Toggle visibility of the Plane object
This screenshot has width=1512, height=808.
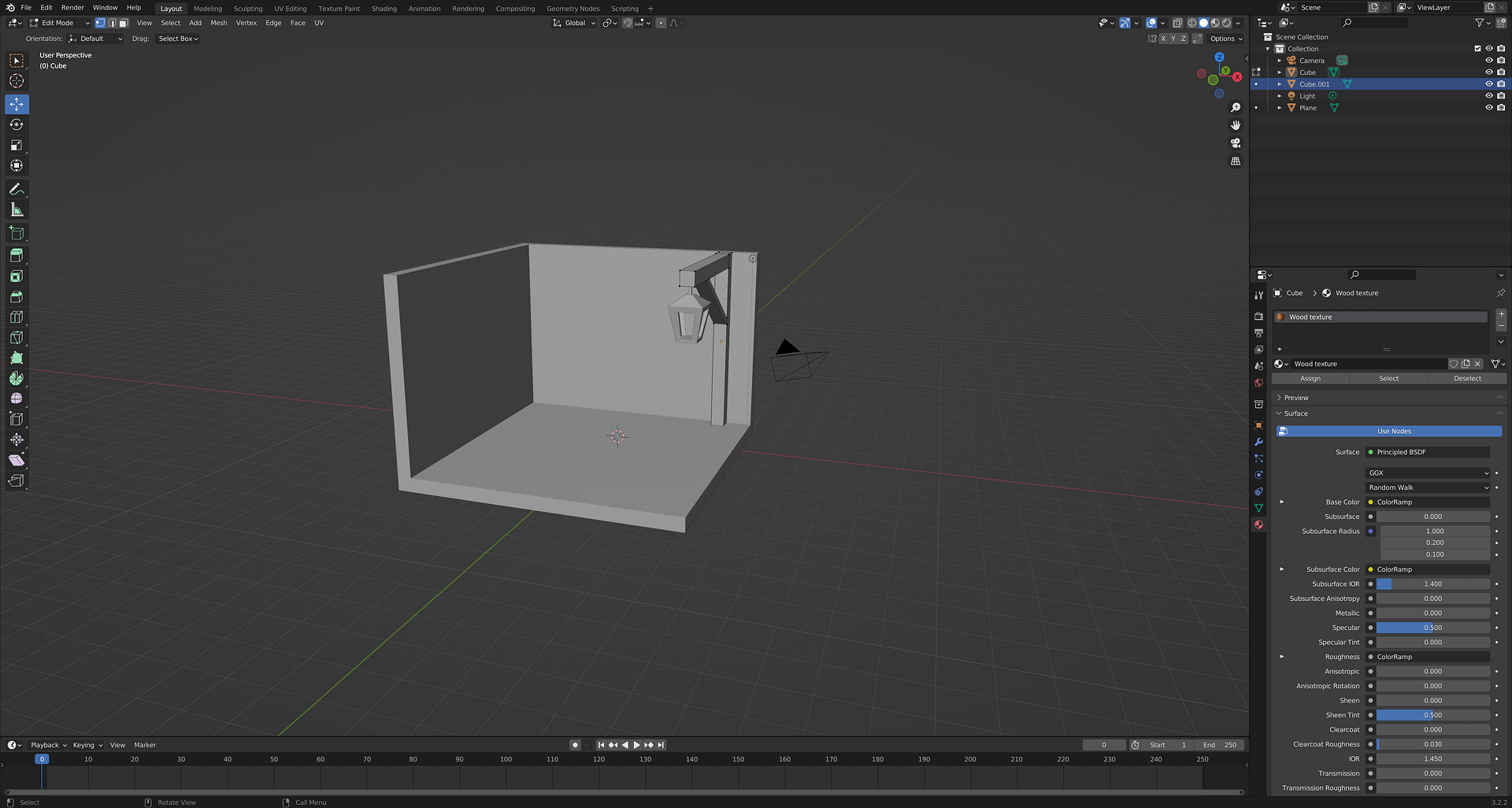(x=1488, y=108)
